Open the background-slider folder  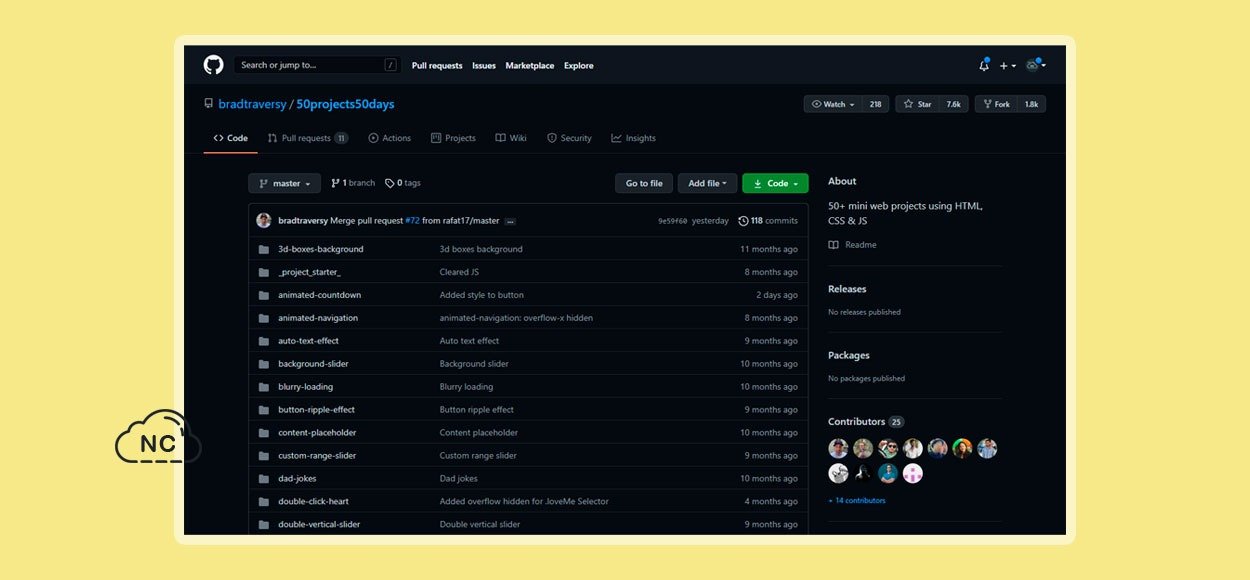(313, 364)
